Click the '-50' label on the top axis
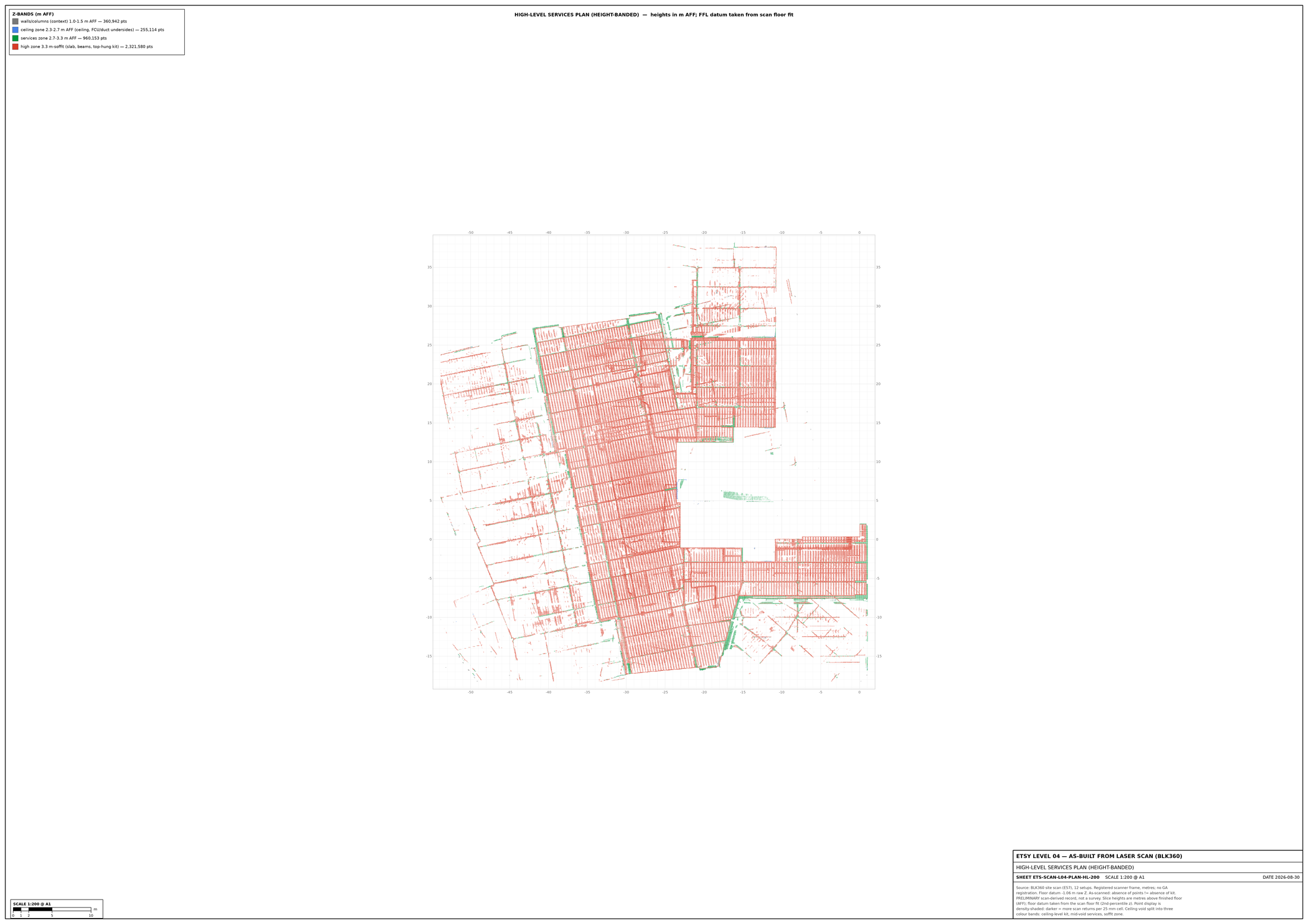 pyautogui.click(x=471, y=232)
